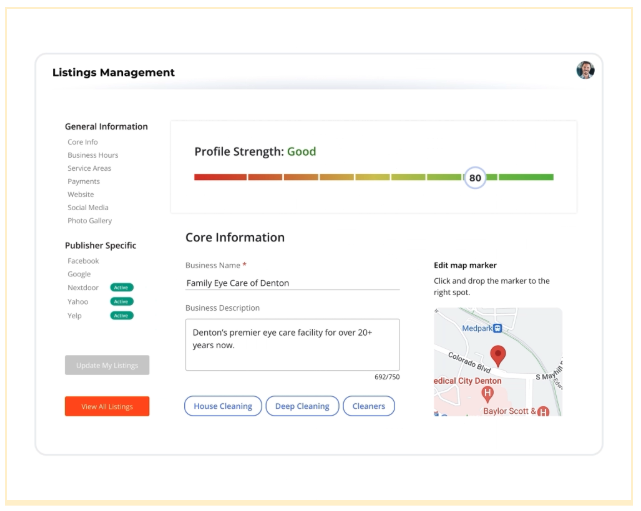Select Yelp publisher settings

(x=74, y=316)
